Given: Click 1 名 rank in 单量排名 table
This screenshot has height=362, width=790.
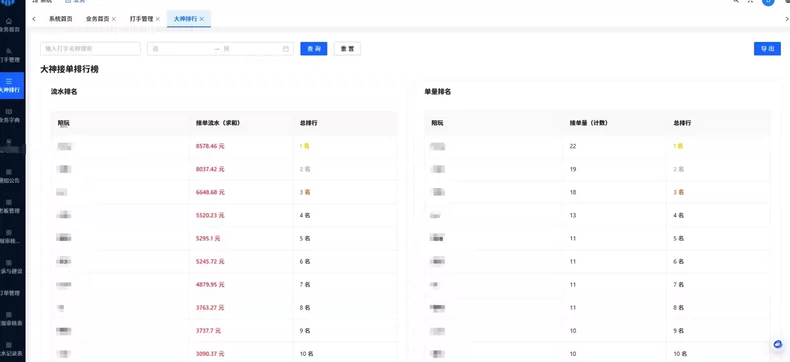Looking at the screenshot, I should (x=678, y=146).
